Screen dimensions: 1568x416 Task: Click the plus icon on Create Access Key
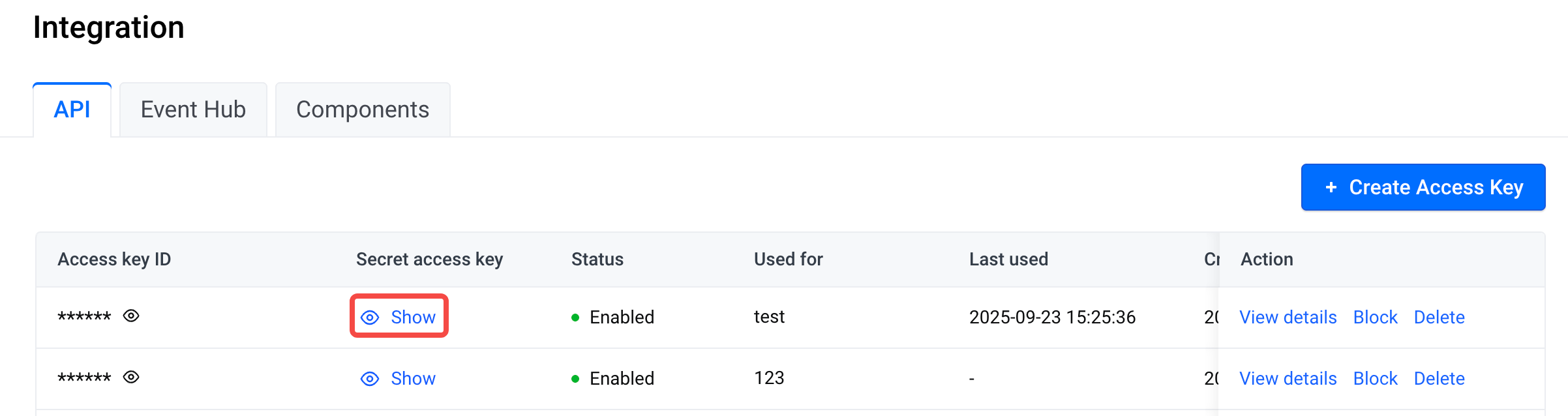click(1331, 188)
